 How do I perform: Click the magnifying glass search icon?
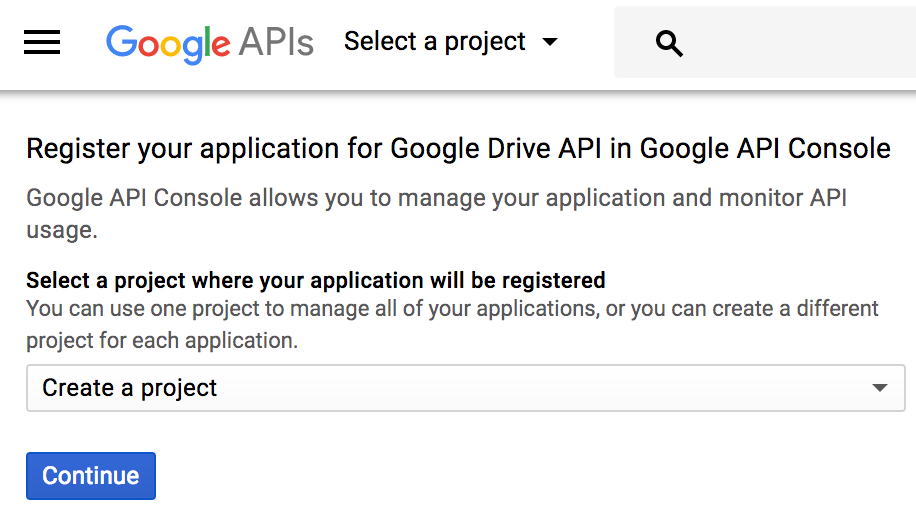pyautogui.click(x=669, y=43)
